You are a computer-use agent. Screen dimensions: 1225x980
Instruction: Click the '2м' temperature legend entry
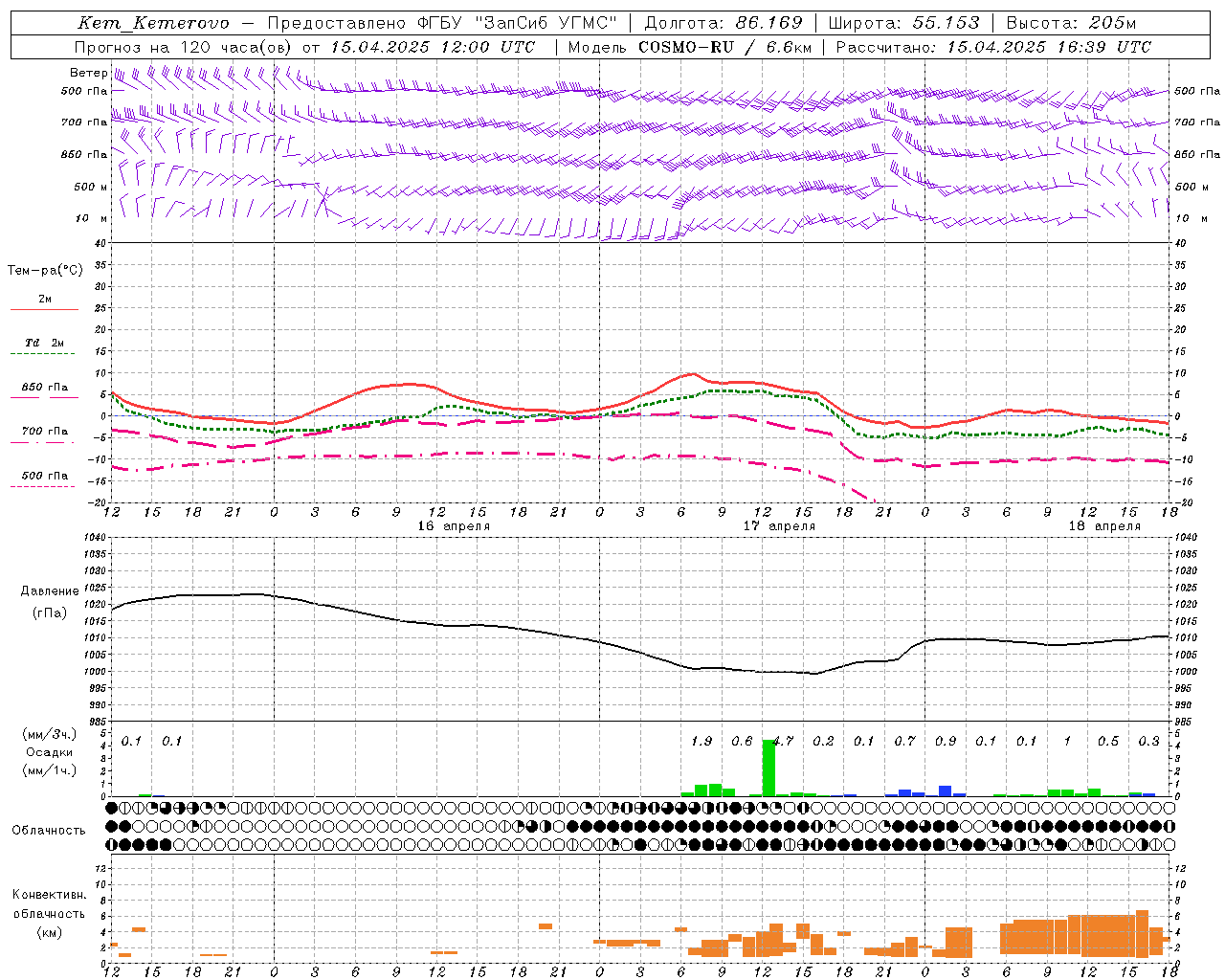coord(45,300)
